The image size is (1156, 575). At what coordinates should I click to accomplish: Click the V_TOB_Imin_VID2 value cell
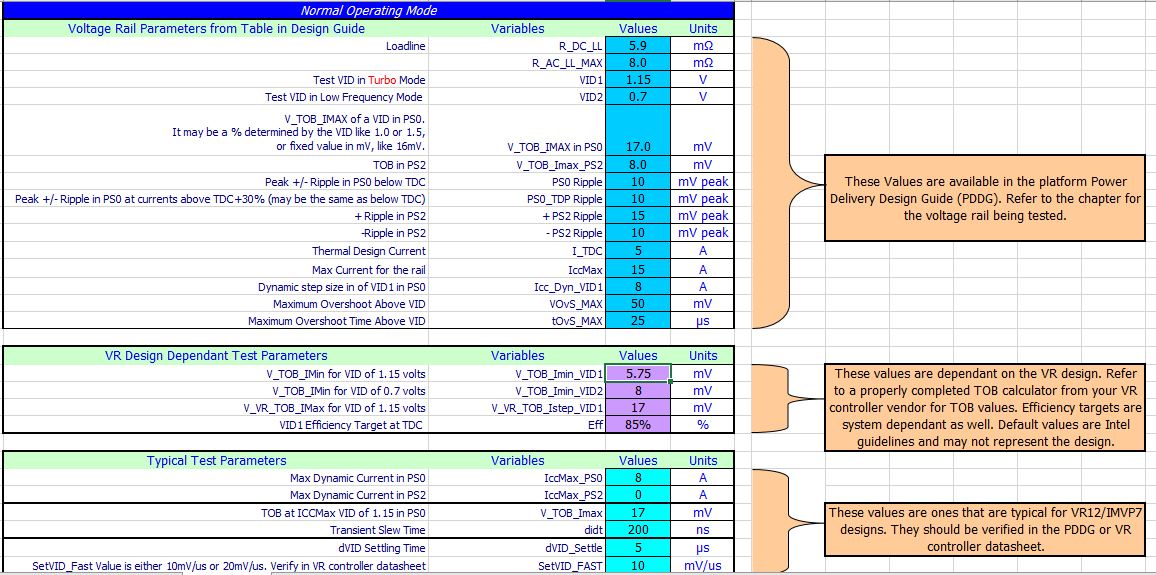coord(637,390)
